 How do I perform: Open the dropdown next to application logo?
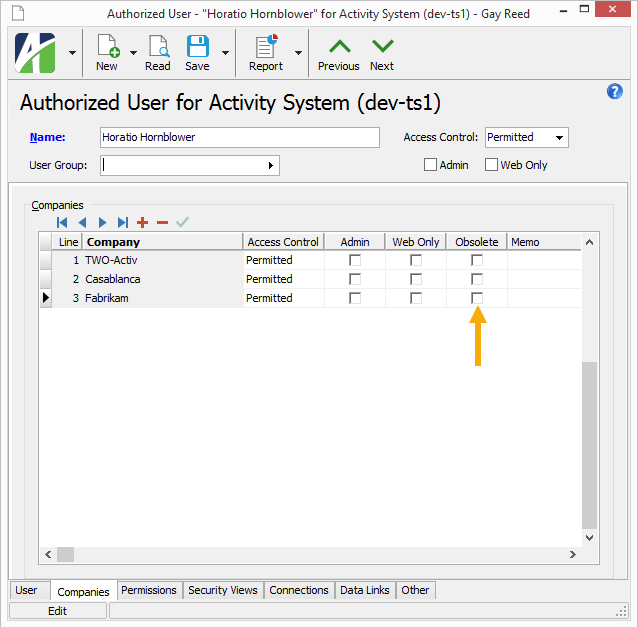coord(72,53)
